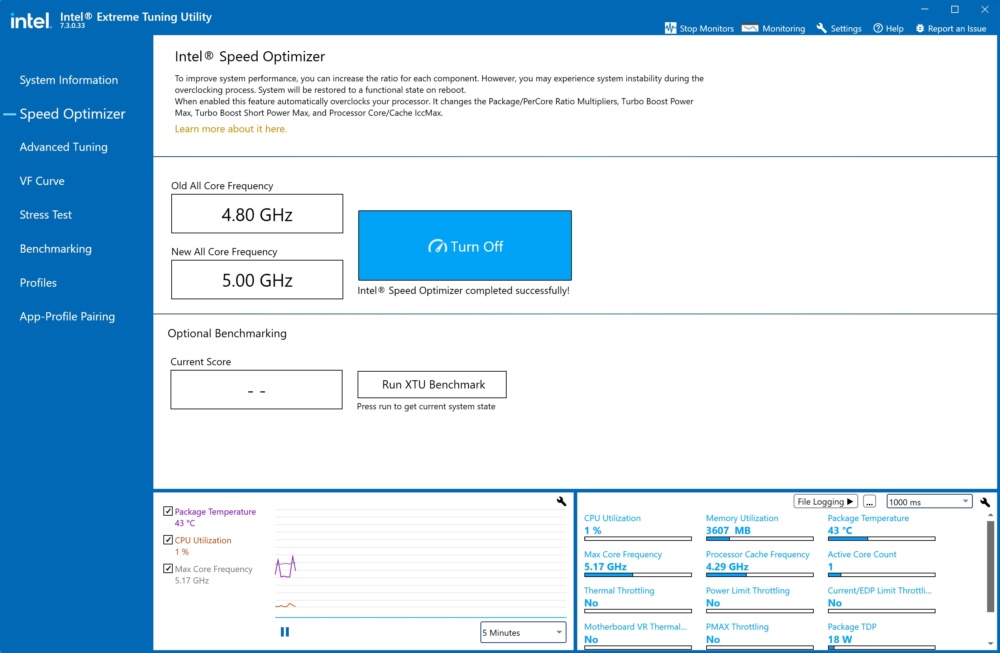The width and height of the screenshot is (1000, 653).
Task: Pause the monitoring graph
Action: pyautogui.click(x=284, y=632)
